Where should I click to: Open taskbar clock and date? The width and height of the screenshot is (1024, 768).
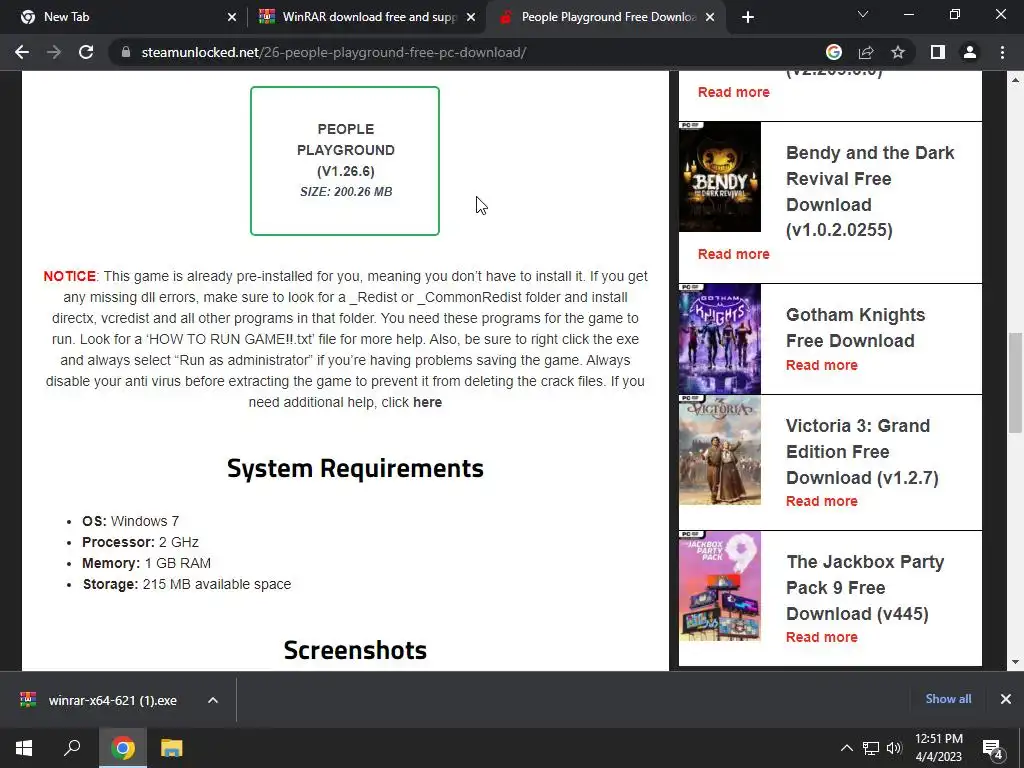(x=938, y=748)
